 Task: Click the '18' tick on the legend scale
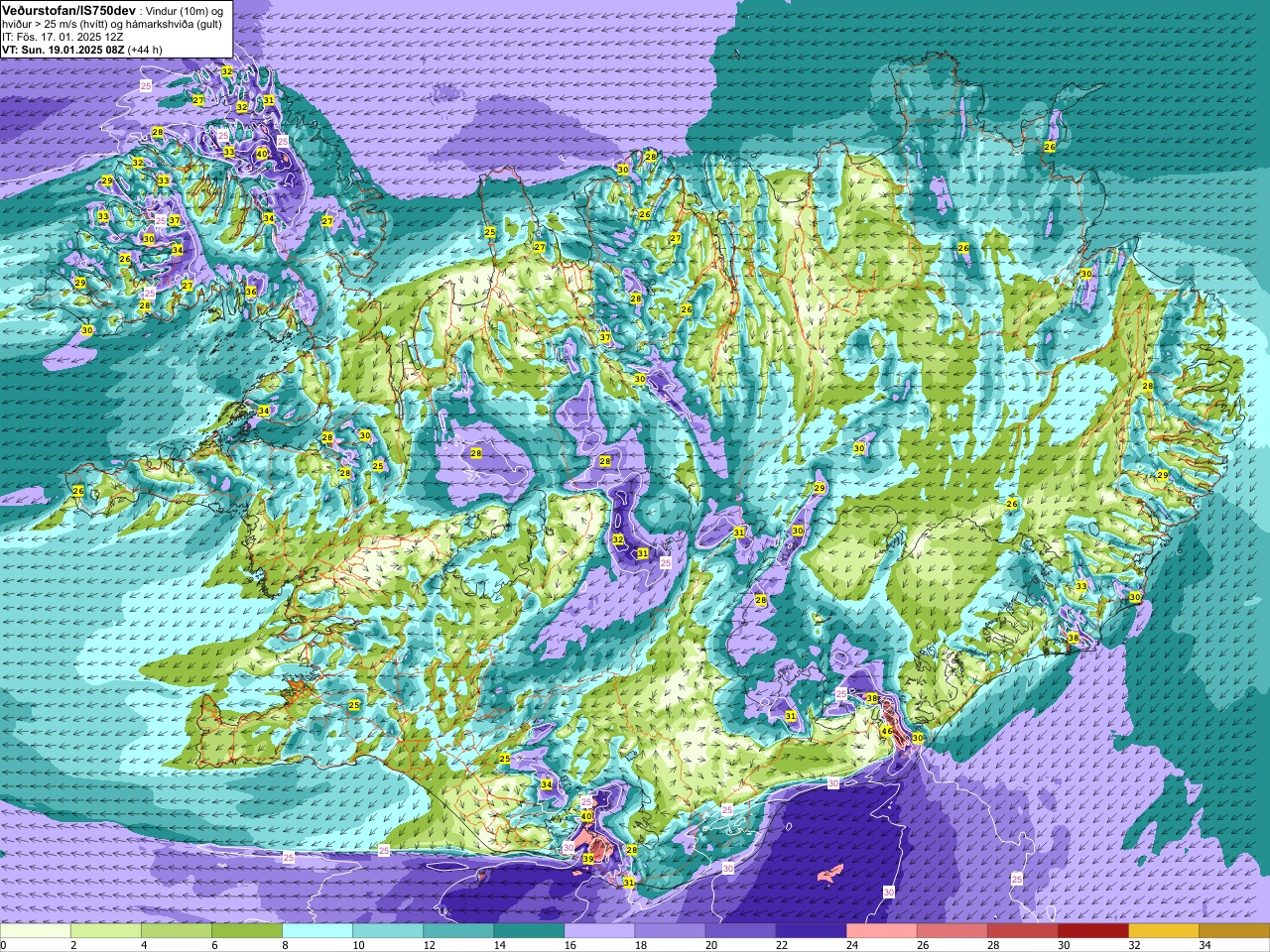pos(641,945)
